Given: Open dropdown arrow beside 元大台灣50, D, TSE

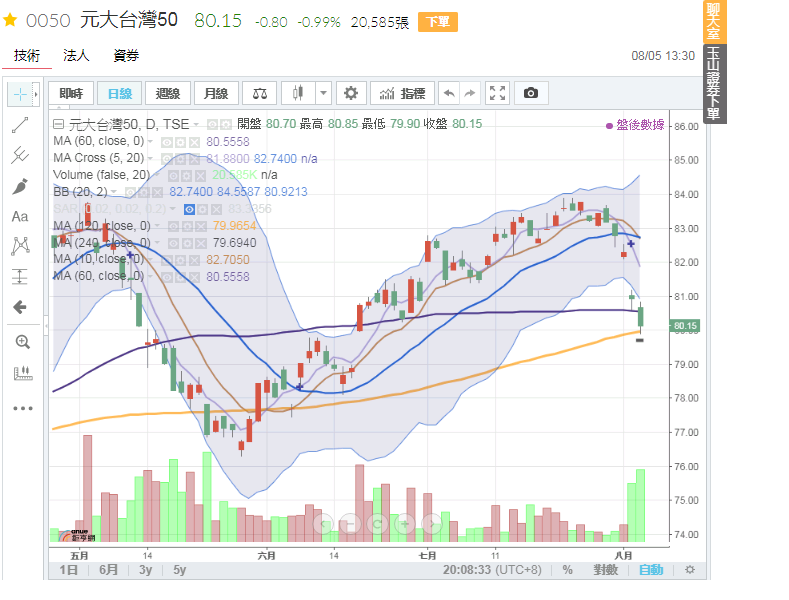Looking at the screenshot, I should click(x=196, y=124).
